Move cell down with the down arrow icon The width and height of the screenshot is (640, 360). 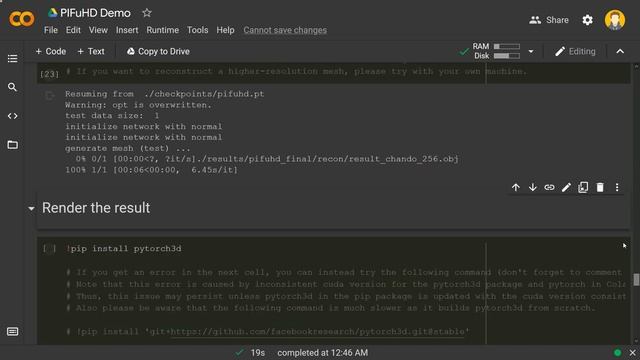coord(533,187)
